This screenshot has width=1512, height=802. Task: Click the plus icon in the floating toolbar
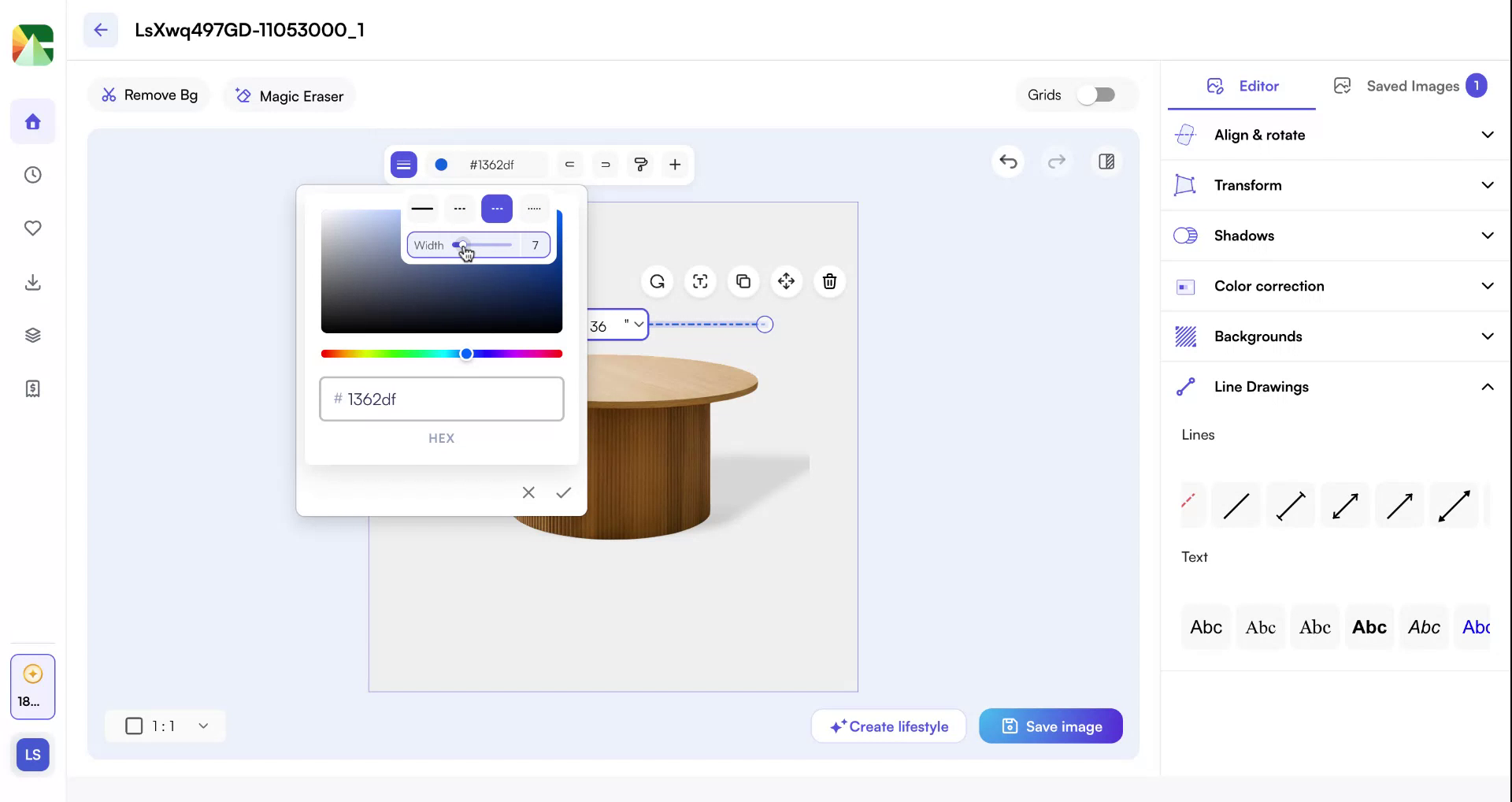pos(674,165)
